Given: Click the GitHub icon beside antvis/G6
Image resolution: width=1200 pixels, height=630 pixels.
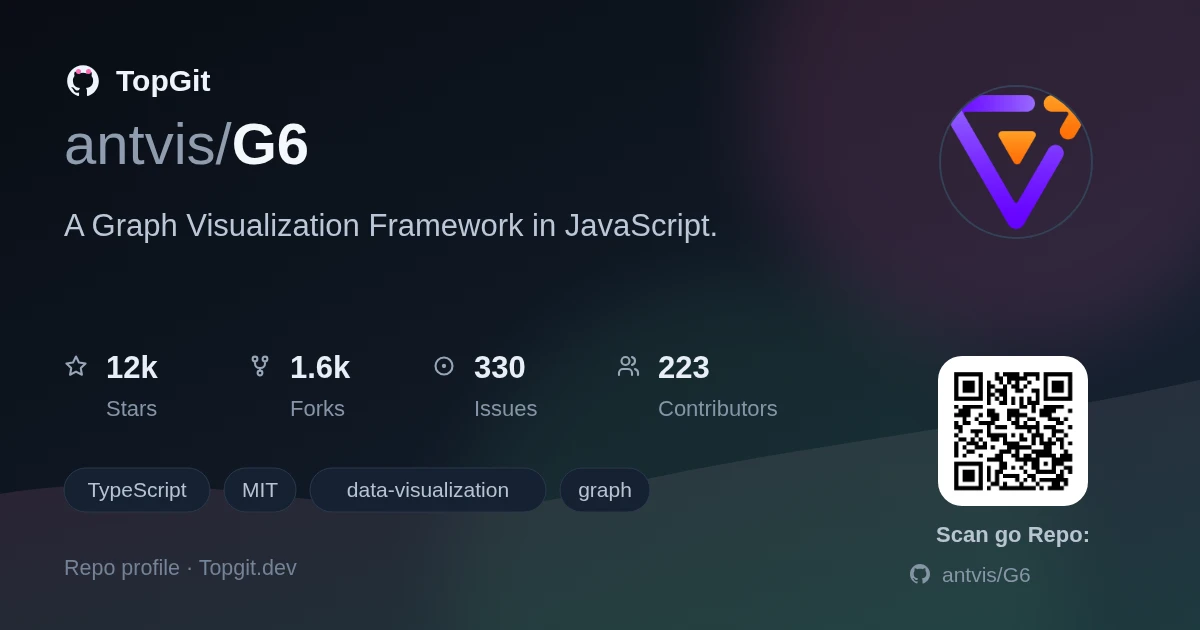Looking at the screenshot, I should tap(920, 574).
